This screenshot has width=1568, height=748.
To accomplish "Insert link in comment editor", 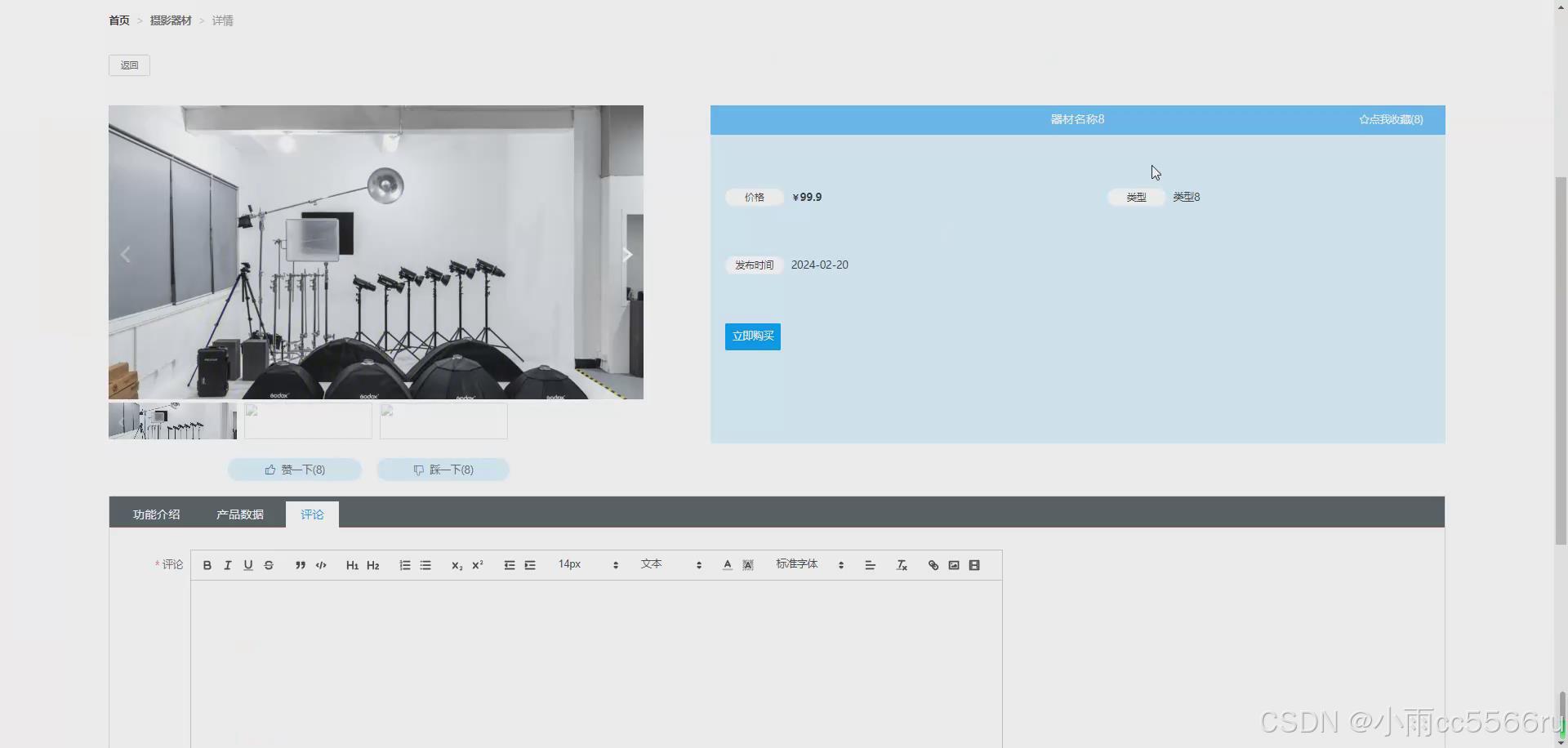I will [933, 565].
